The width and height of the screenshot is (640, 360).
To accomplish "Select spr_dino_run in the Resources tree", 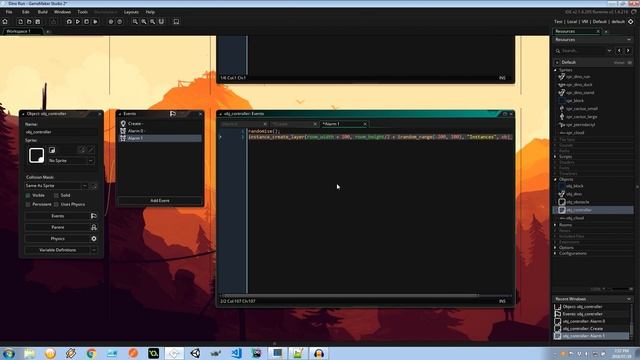I will pos(578,77).
